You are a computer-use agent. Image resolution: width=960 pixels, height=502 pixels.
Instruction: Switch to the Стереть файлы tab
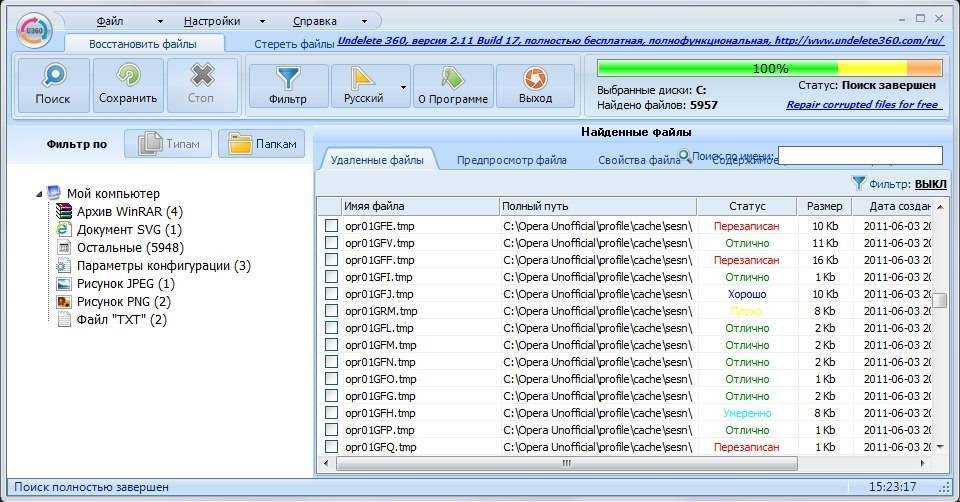[294, 44]
